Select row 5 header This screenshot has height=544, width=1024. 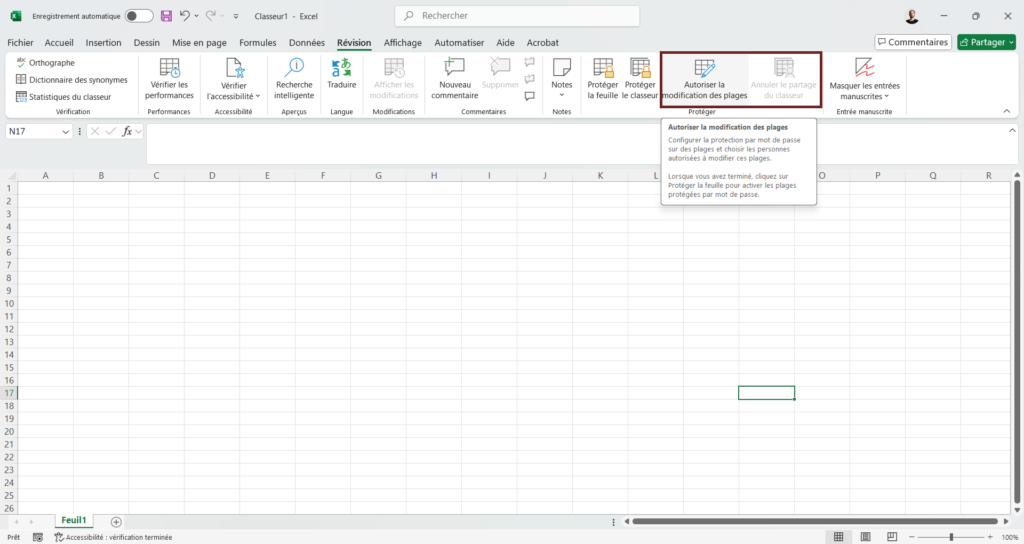click(x=8, y=240)
